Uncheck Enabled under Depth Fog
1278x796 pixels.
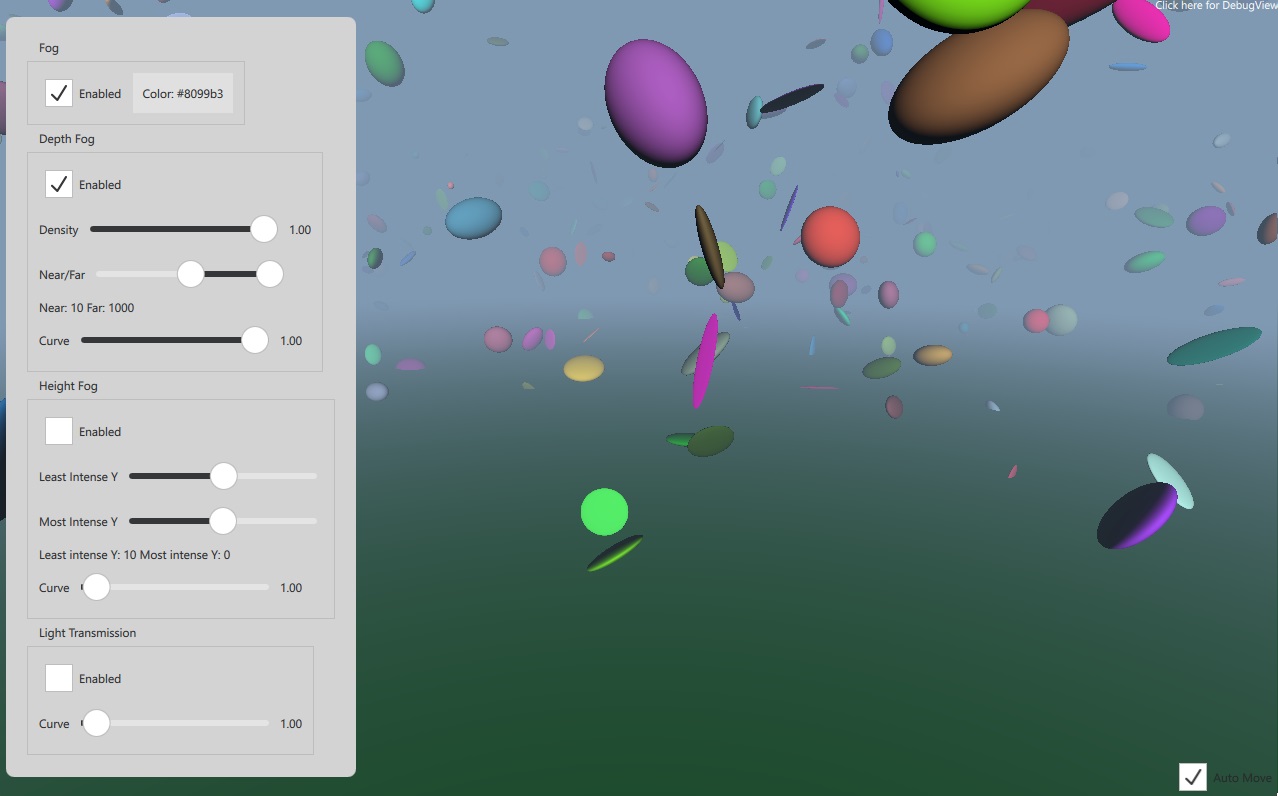pyautogui.click(x=60, y=184)
